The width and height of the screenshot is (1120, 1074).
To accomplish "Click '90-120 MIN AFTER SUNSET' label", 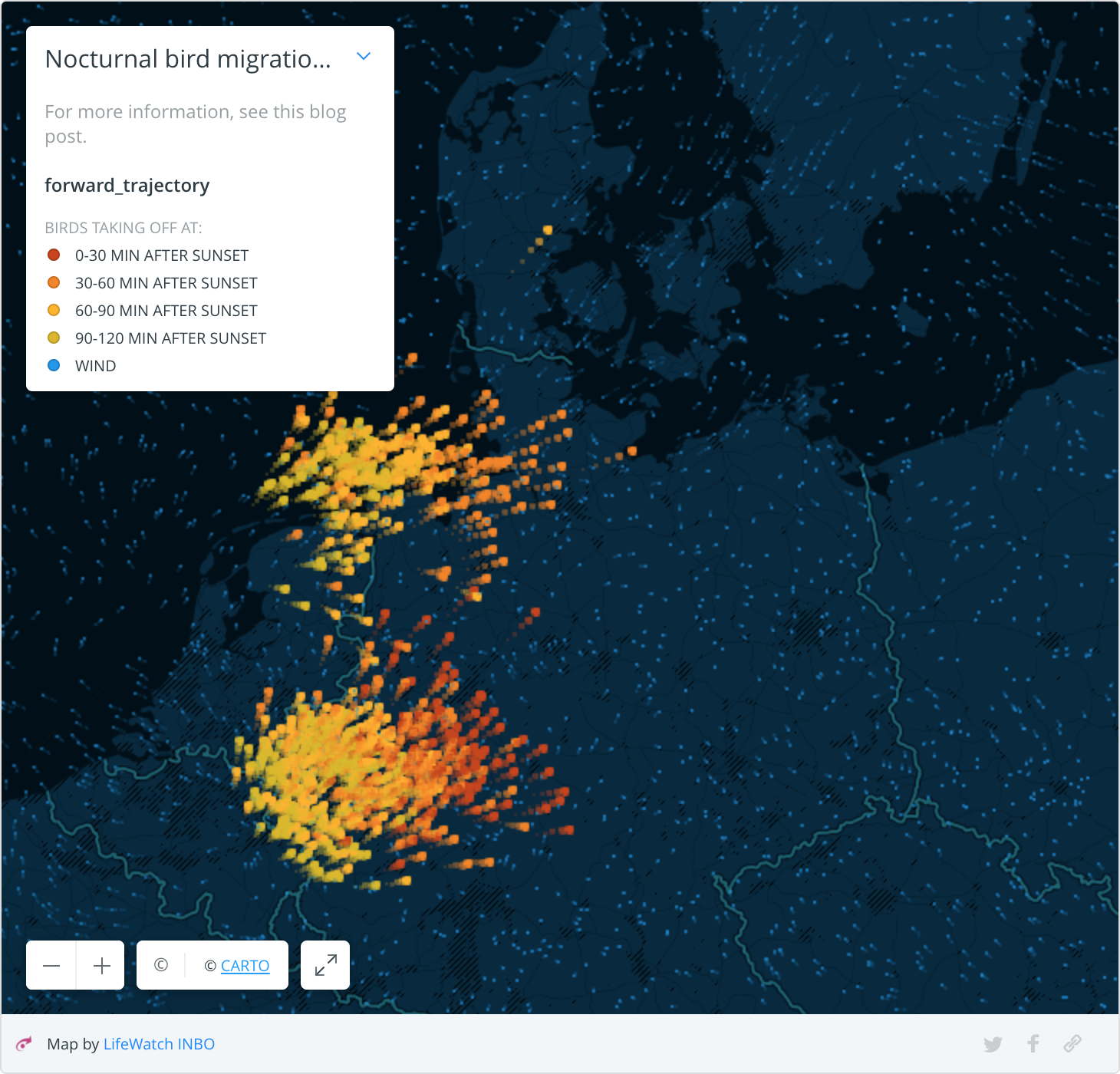I will [x=170, y=338].
